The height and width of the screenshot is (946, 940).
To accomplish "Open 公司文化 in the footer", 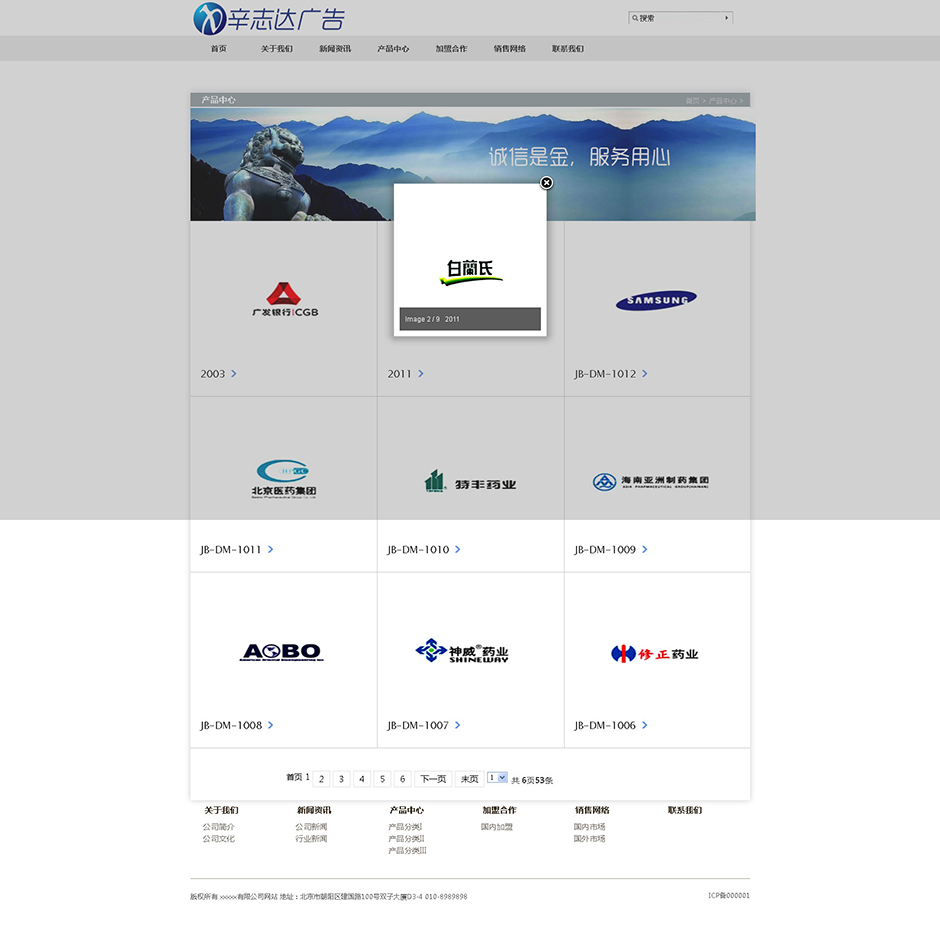I will [218, 839].
